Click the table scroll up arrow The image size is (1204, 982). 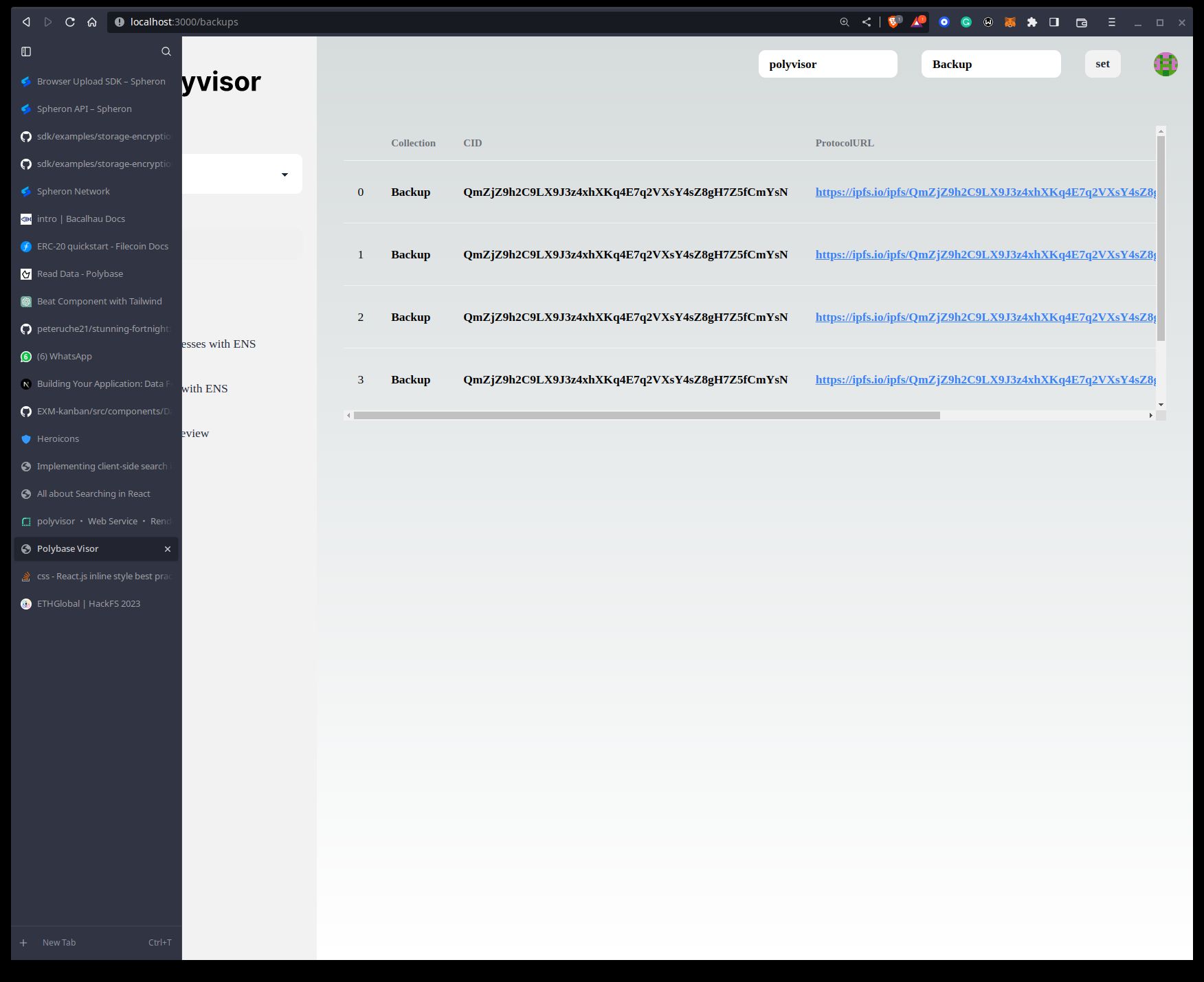pos(1161,131)
